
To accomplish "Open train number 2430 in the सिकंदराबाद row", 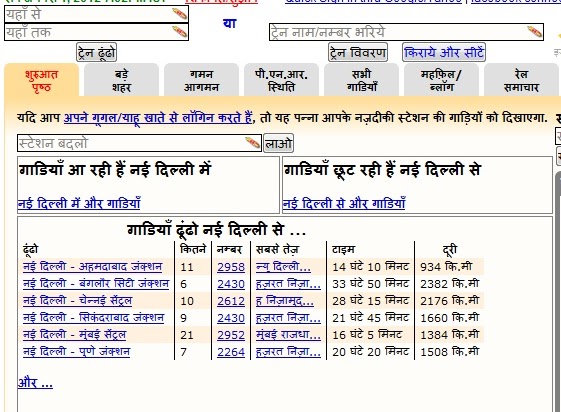I will pyautogui.click(x=231, y=318).
